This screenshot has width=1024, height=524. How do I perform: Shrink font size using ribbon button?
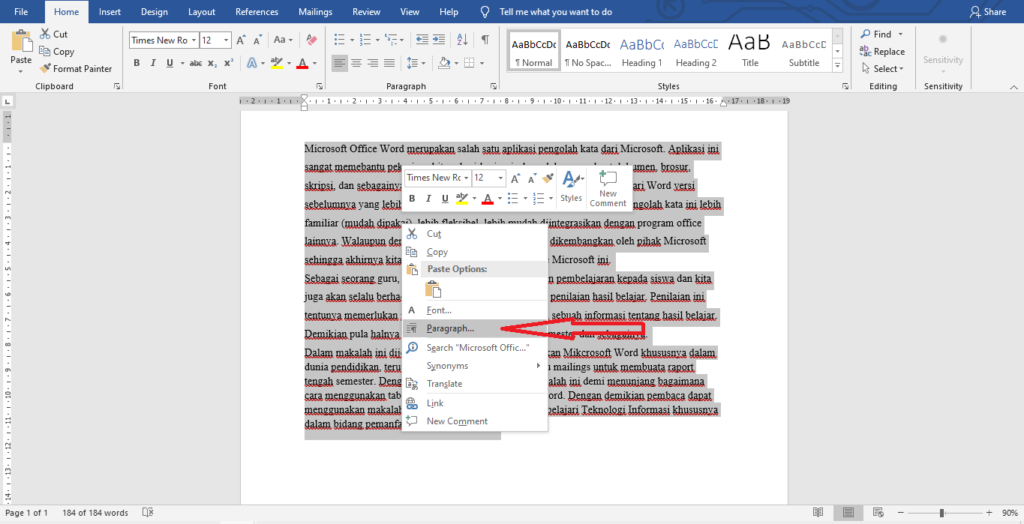(259, 41)
